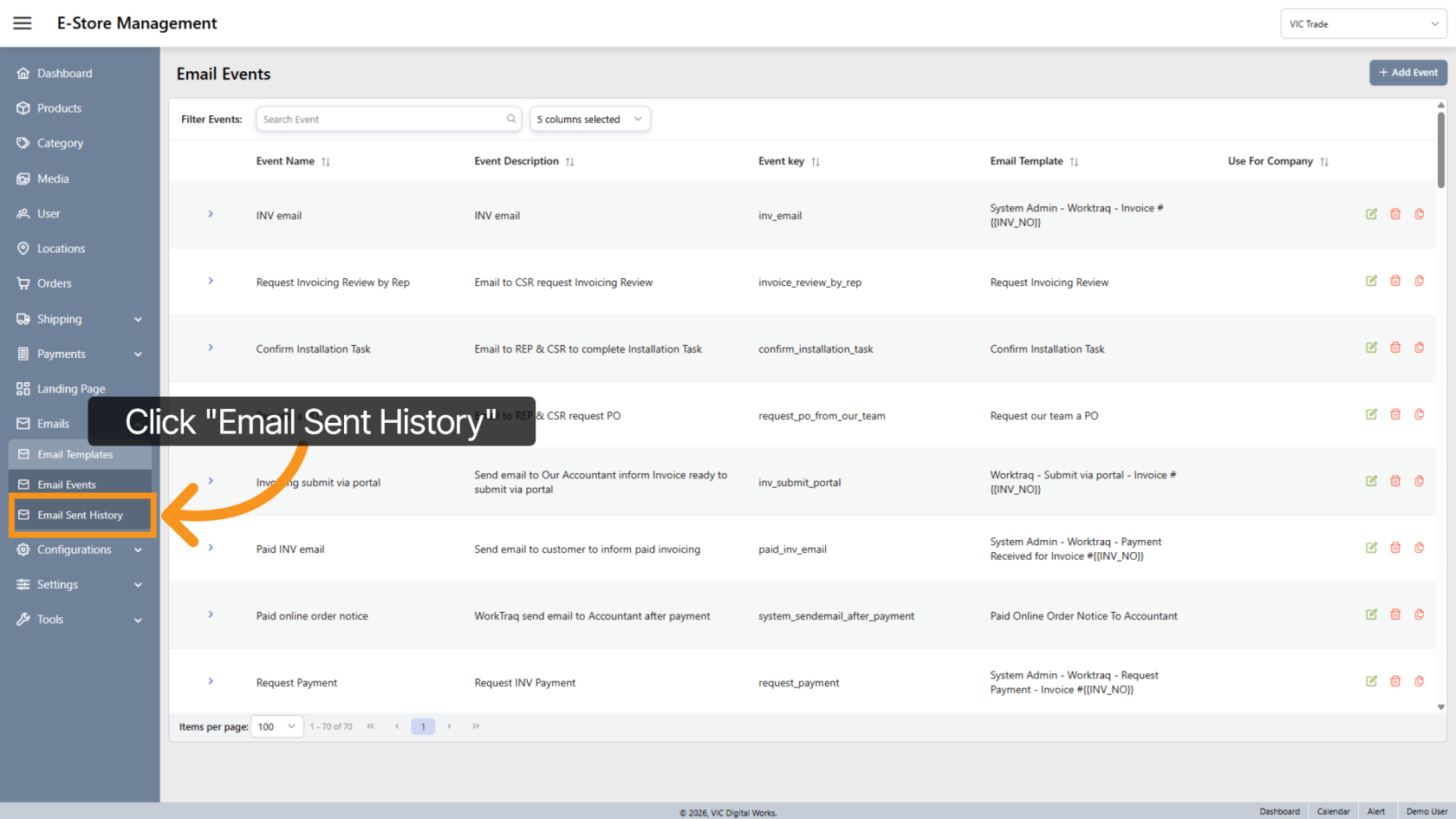
Task: Edit the Paid online order notice event
Action: point(1371,614)
